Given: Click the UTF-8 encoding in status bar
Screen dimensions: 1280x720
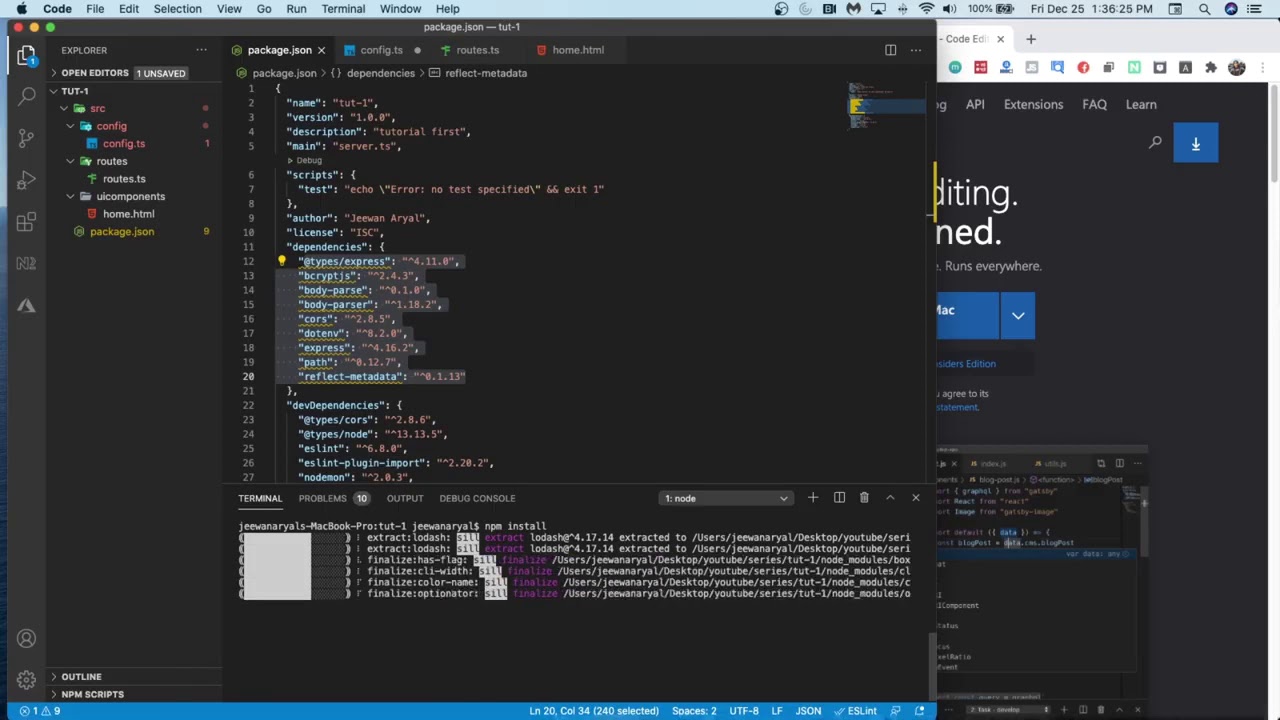Looking at the screenshot, I should coord(743,711).
